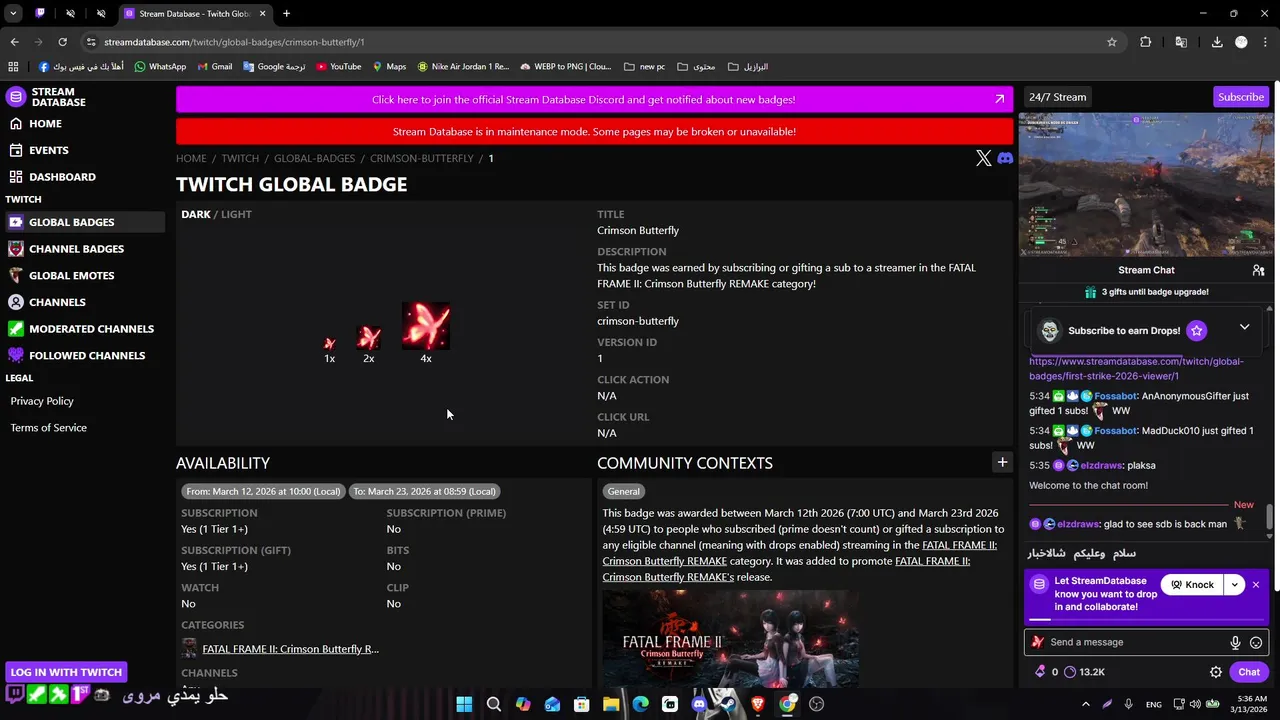Switch to the pinned Twitch tab
The width and height of the screenshot is (1280, 720).
pyautogui.click(x=40, y=13)
